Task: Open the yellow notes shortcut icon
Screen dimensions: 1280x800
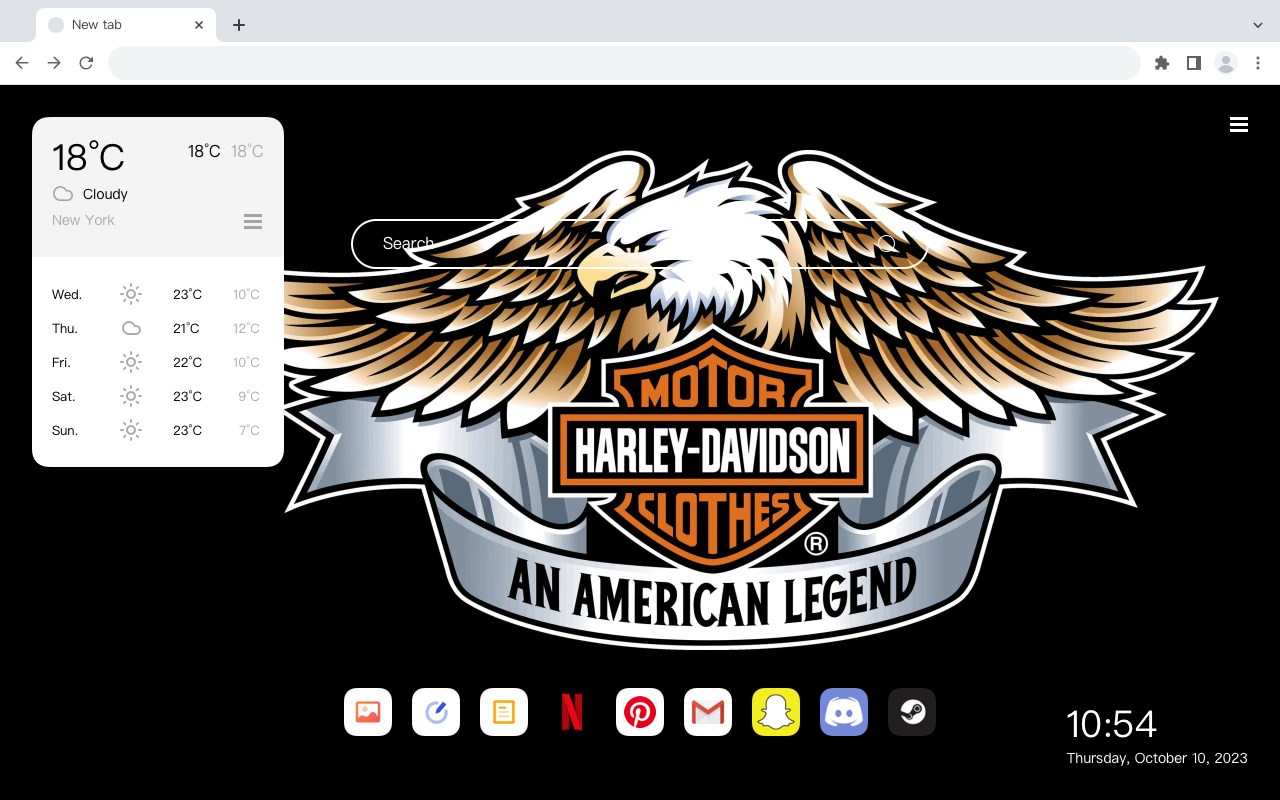Action: (504, 712)
